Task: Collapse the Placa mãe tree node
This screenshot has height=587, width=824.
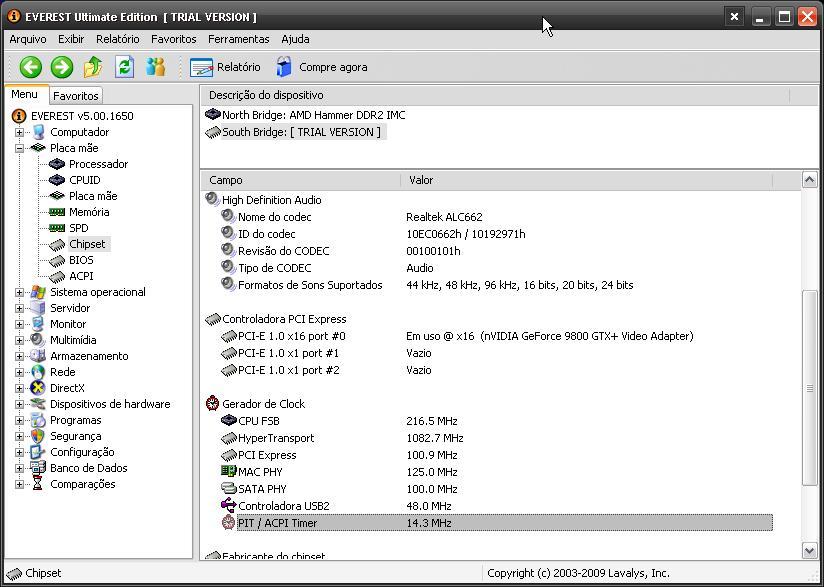Action: coord(19,148)
